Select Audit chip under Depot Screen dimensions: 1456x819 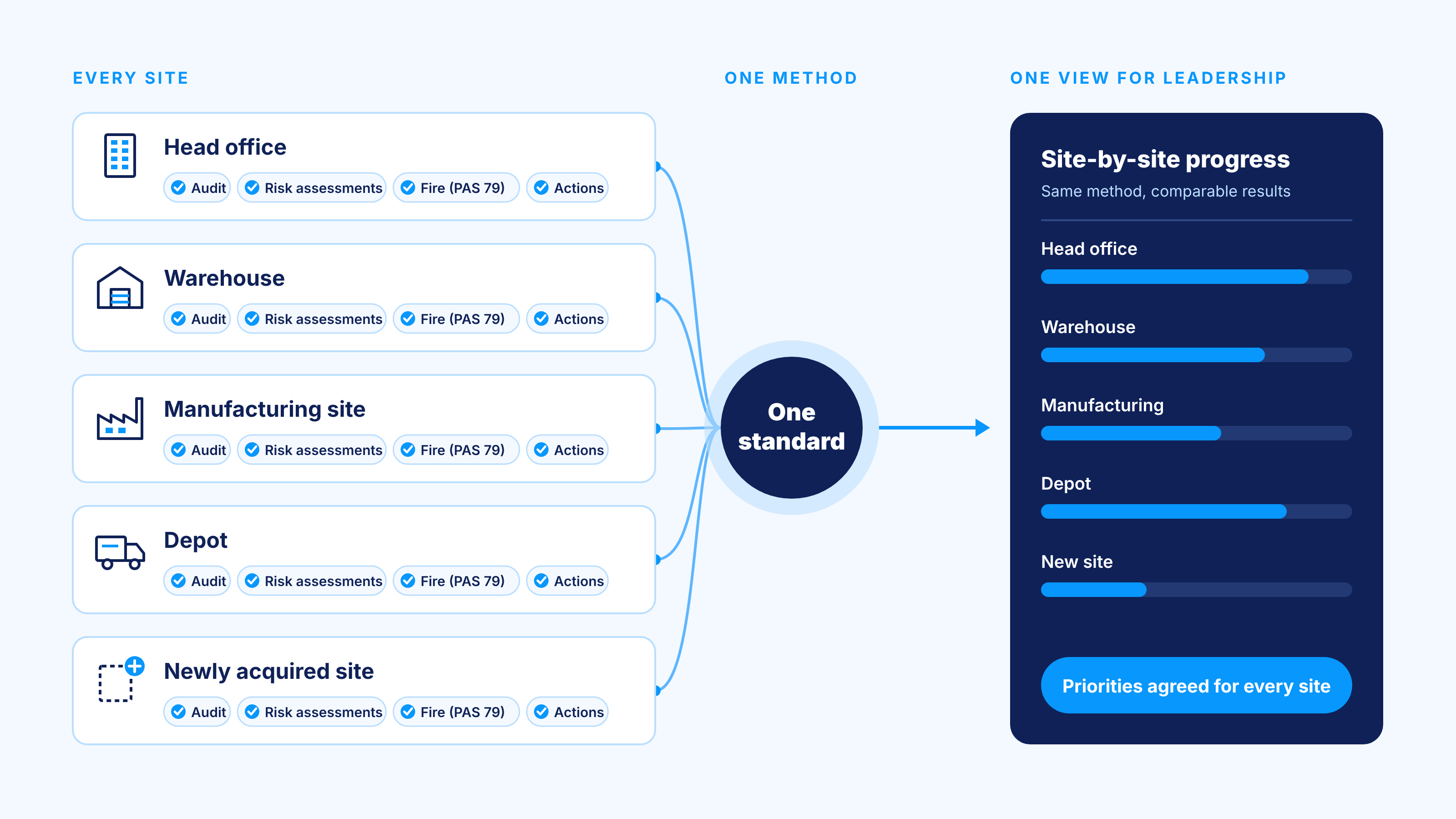click(197, 581)
